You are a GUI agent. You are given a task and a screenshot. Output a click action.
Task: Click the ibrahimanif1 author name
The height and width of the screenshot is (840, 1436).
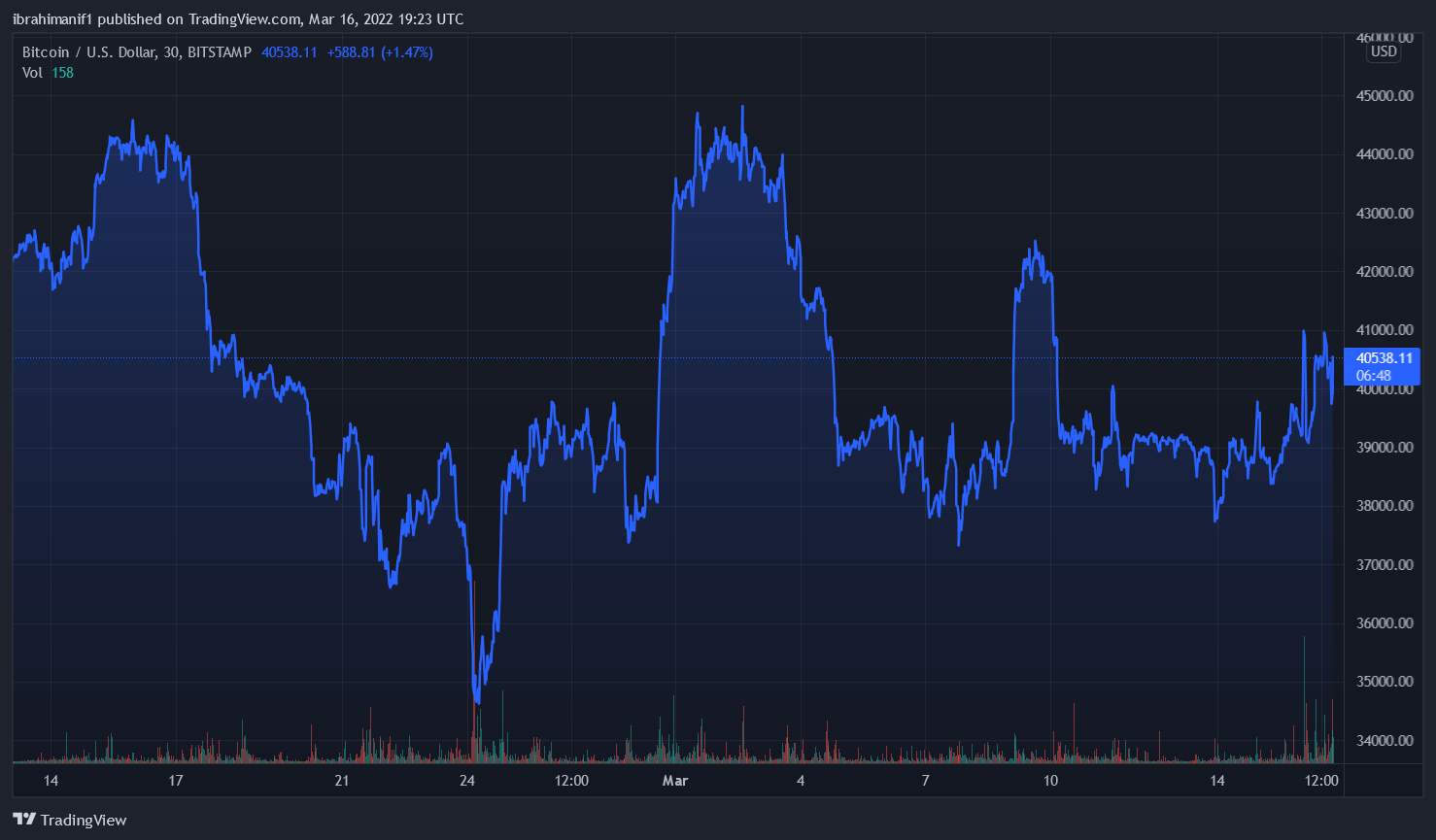pyautogui.click(x=52, y=19)
